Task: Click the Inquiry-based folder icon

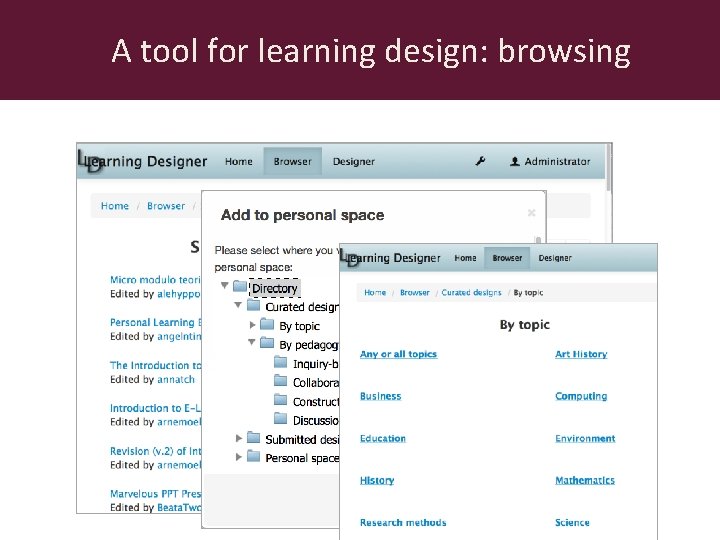Action: pos(281,362)
